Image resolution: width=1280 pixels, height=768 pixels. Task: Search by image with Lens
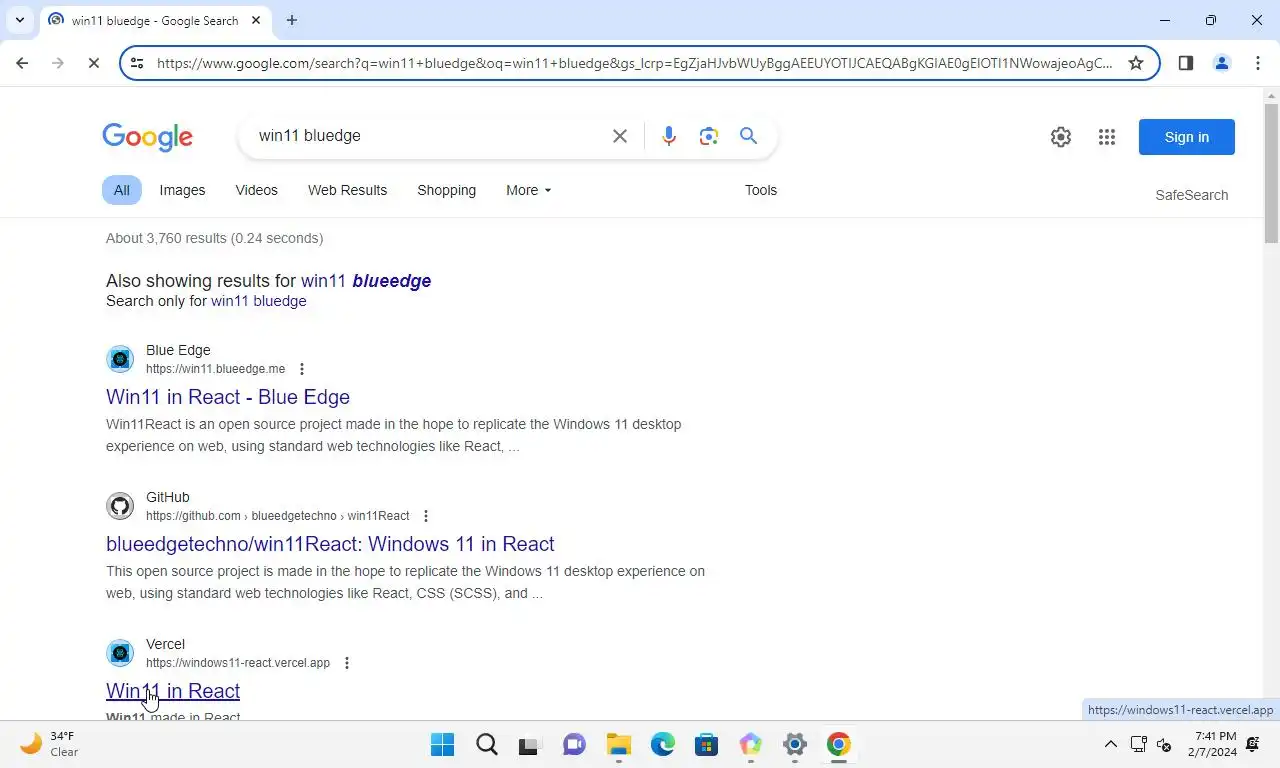click(x=709, y=136)
